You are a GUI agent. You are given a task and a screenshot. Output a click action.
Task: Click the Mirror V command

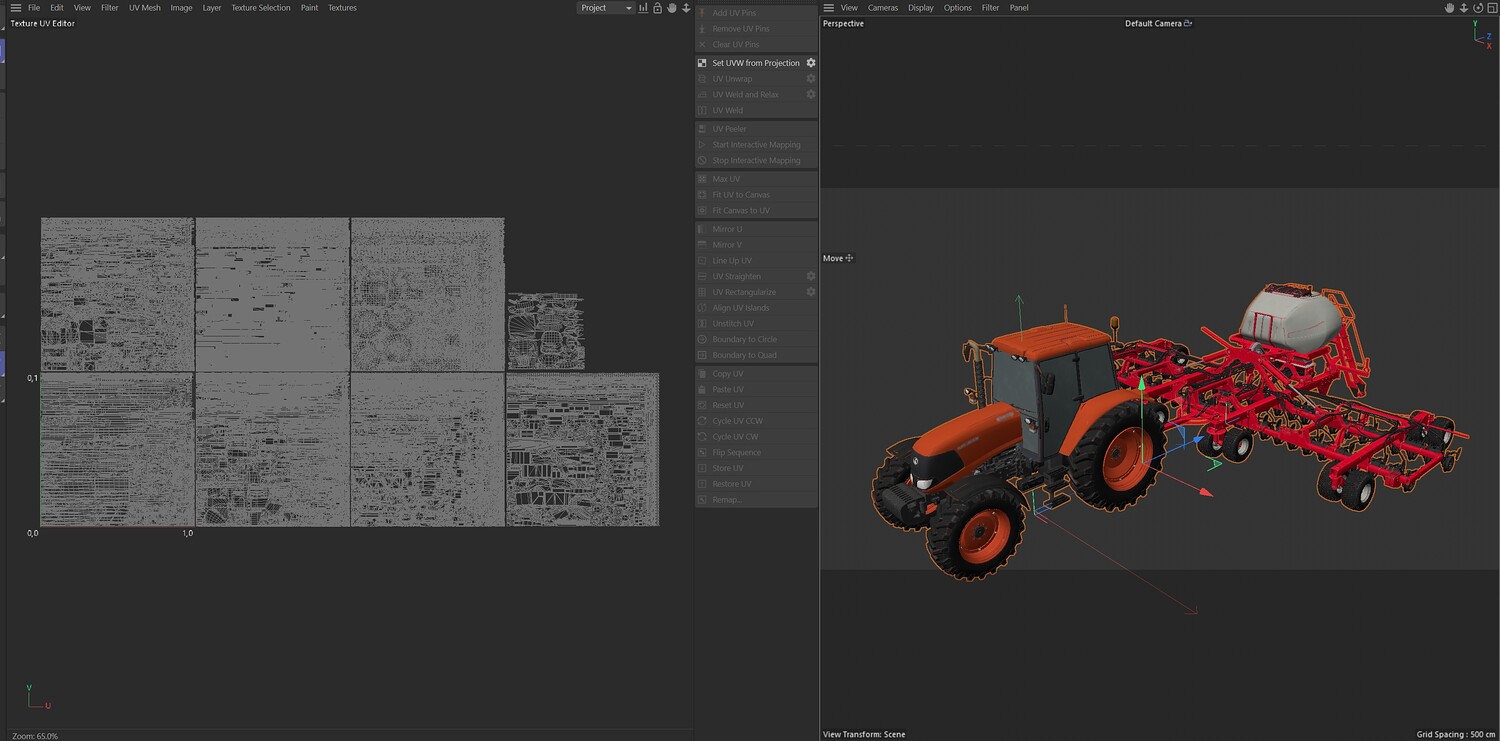point(756,245)
